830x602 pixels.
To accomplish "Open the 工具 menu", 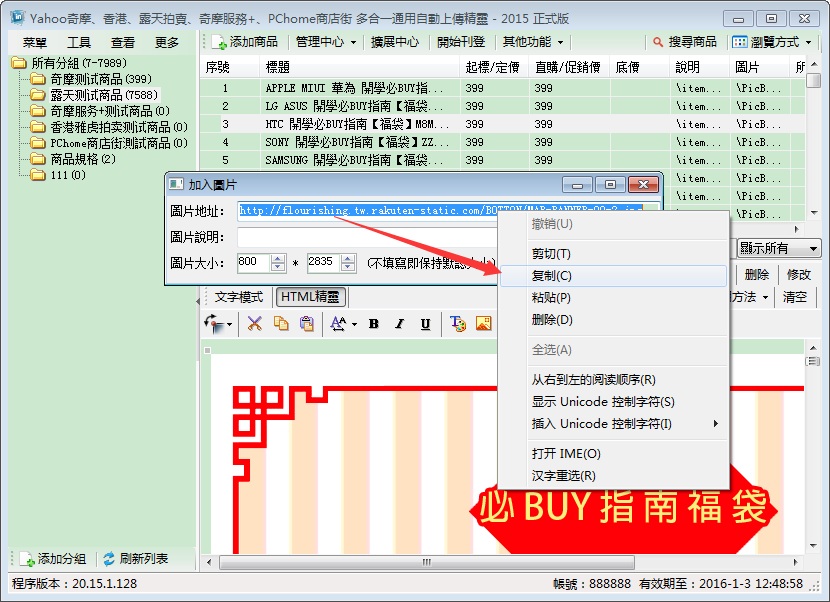I will click(79, 42).
